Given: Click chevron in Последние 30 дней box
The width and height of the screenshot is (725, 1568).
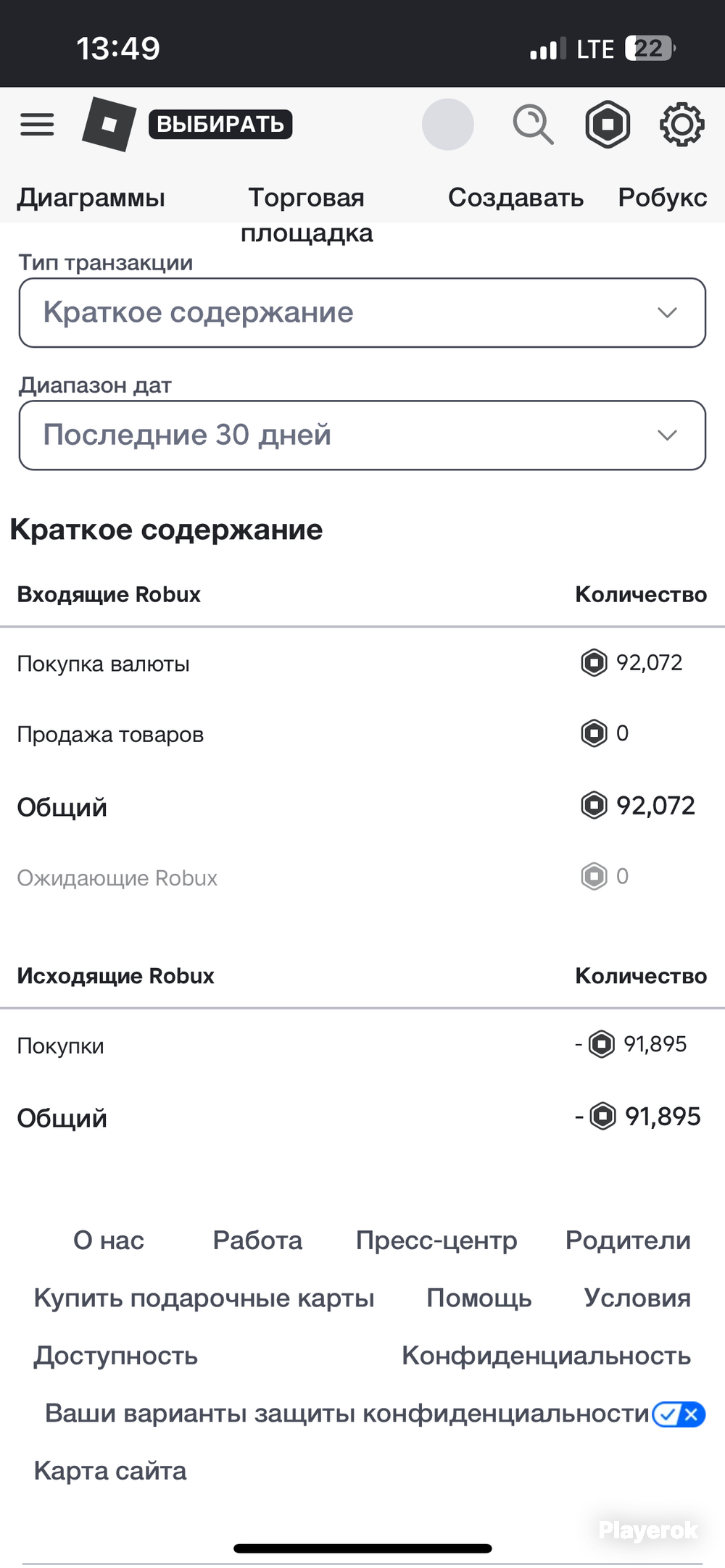Looking at the screenshot, I should point(667,435).
